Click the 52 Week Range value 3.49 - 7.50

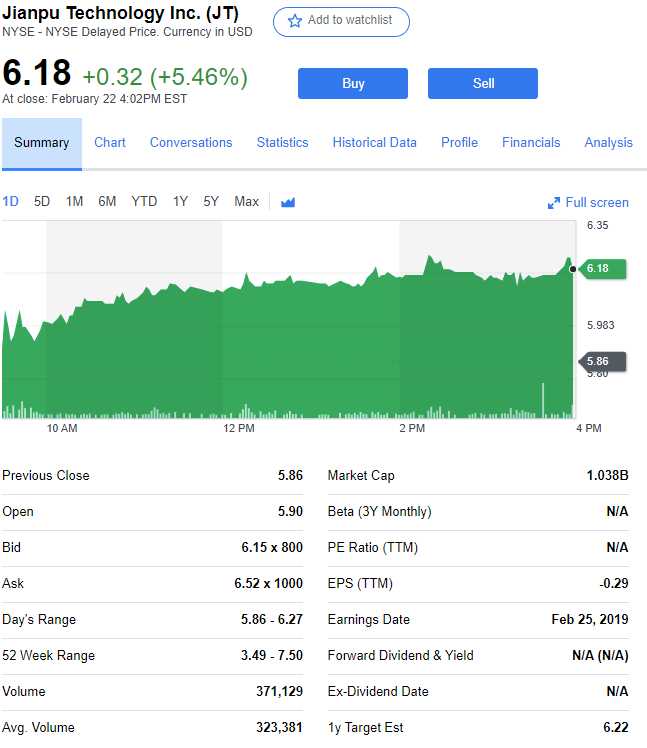271,655
